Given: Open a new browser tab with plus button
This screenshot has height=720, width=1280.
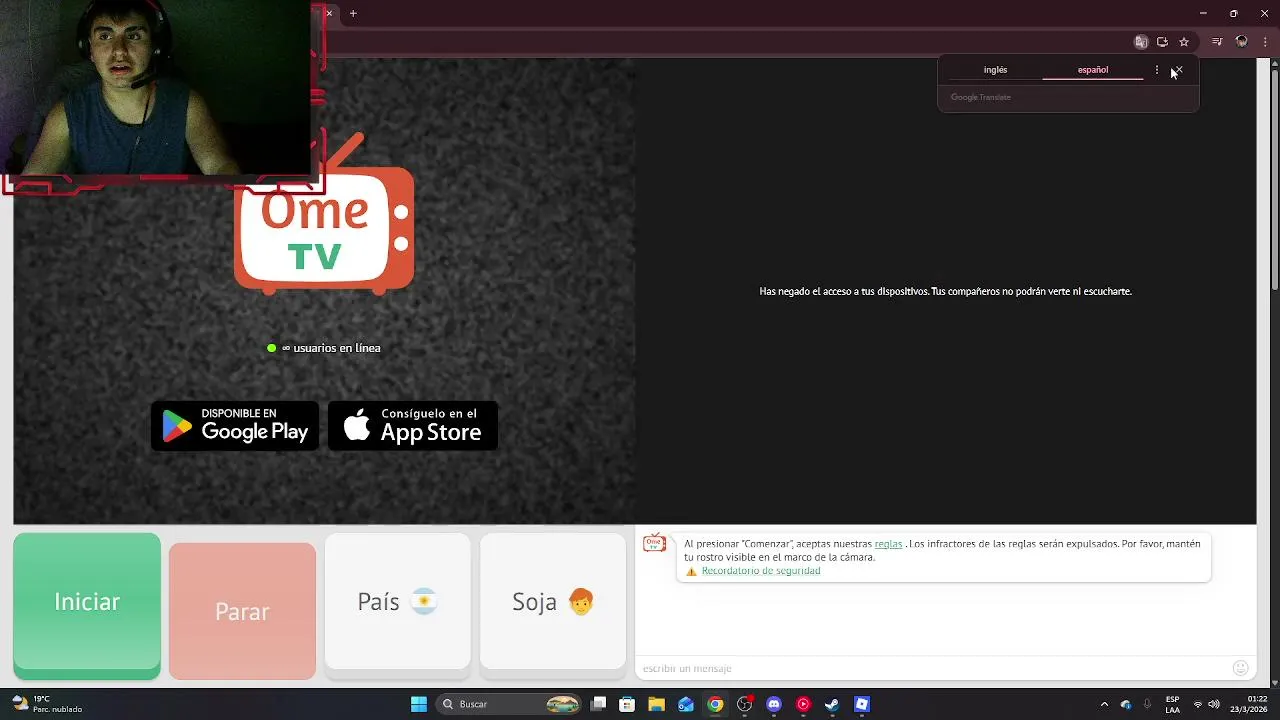Looking at the screenshot, I should pos(353,13).
